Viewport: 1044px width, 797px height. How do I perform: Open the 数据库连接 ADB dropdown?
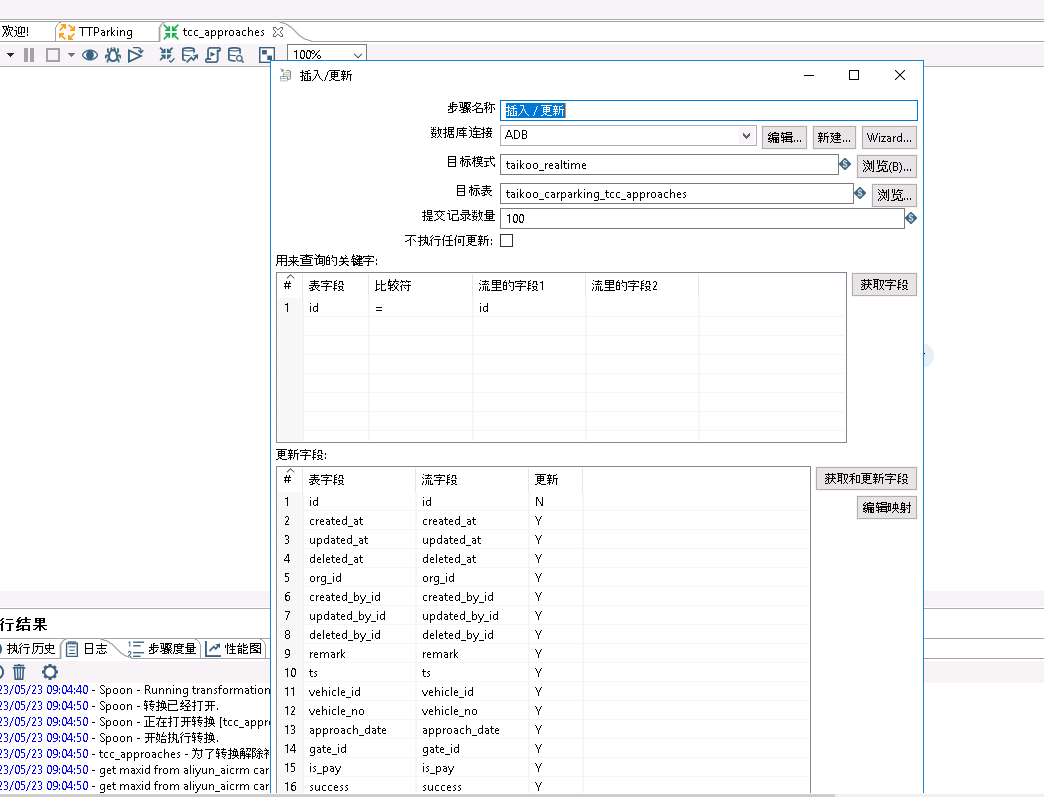point(746,135)
